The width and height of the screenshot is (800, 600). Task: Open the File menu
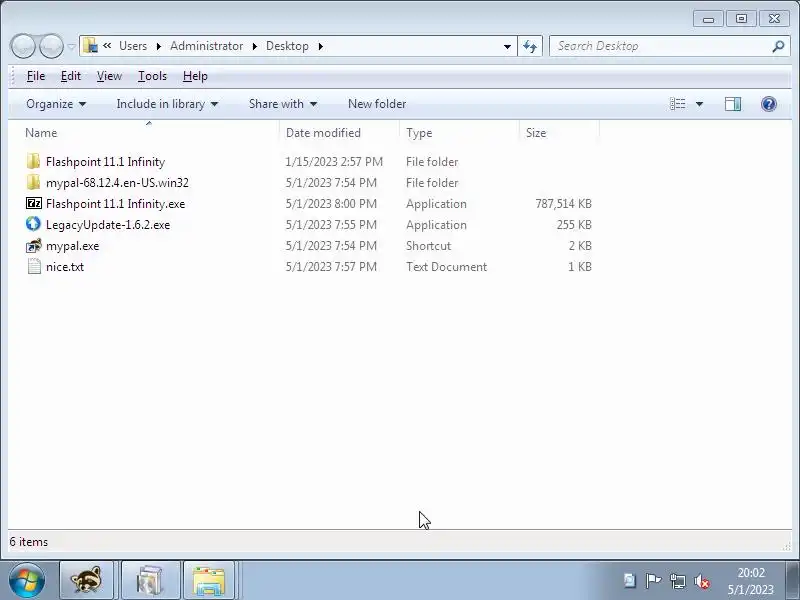pos(36,76)
